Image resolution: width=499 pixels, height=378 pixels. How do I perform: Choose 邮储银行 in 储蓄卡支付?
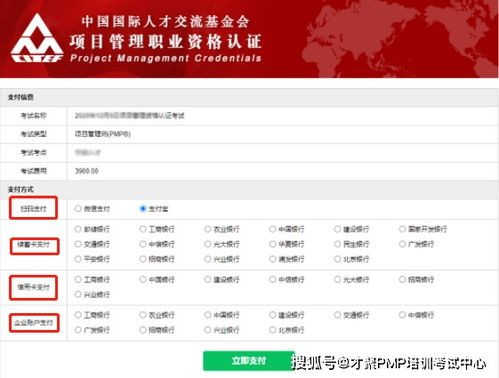78,229
